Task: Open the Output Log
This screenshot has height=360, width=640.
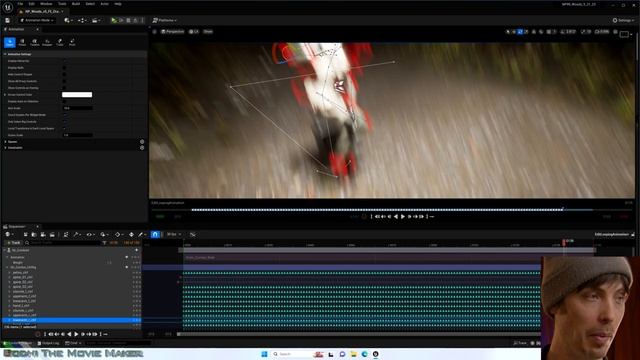Action: (49, 343)
